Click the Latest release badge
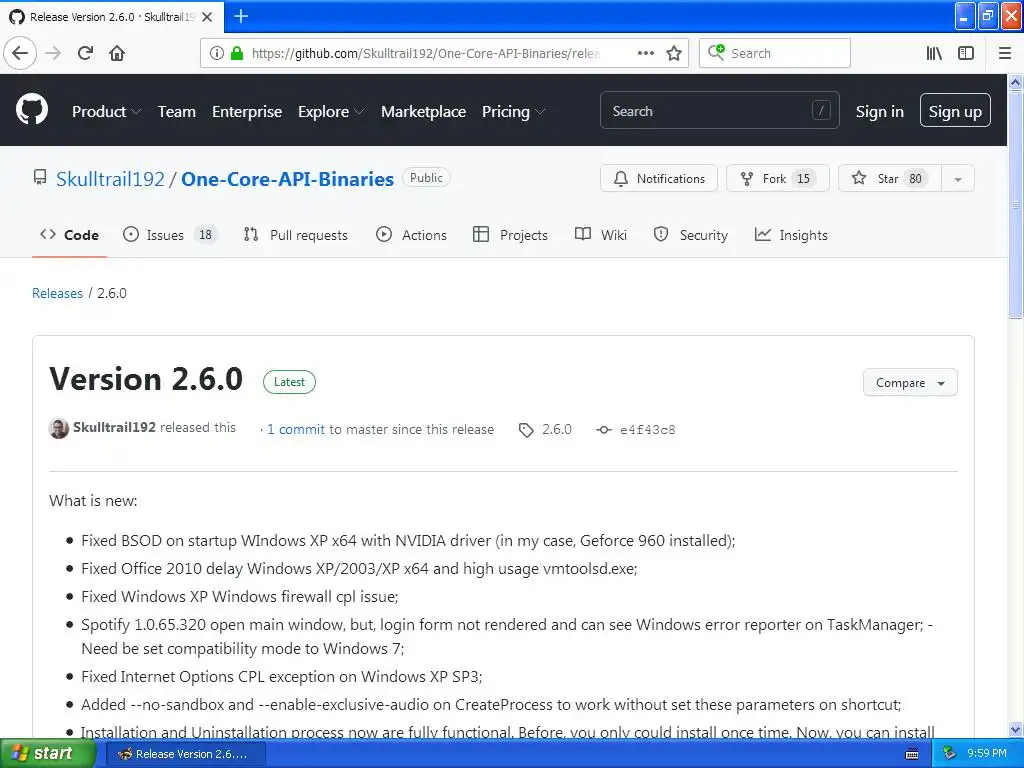The image size is (1024, 768). [289, 382]
